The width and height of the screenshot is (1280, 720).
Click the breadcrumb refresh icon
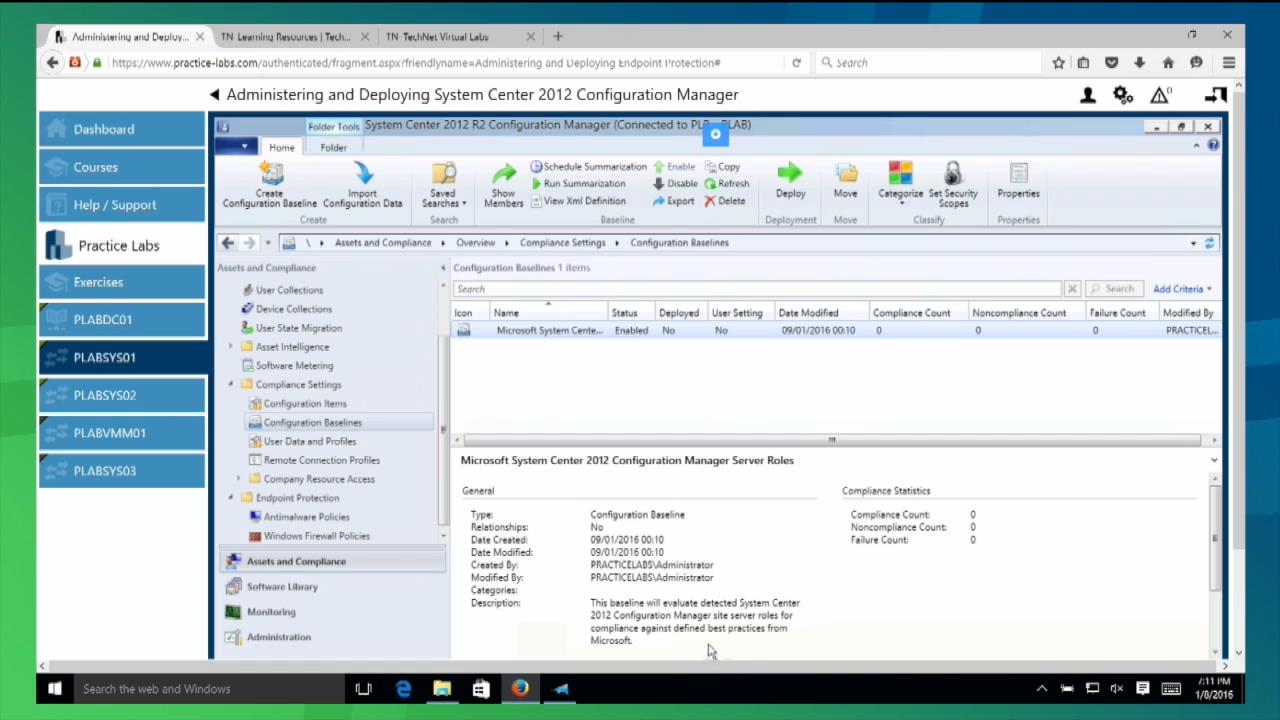pos(1209,243)
